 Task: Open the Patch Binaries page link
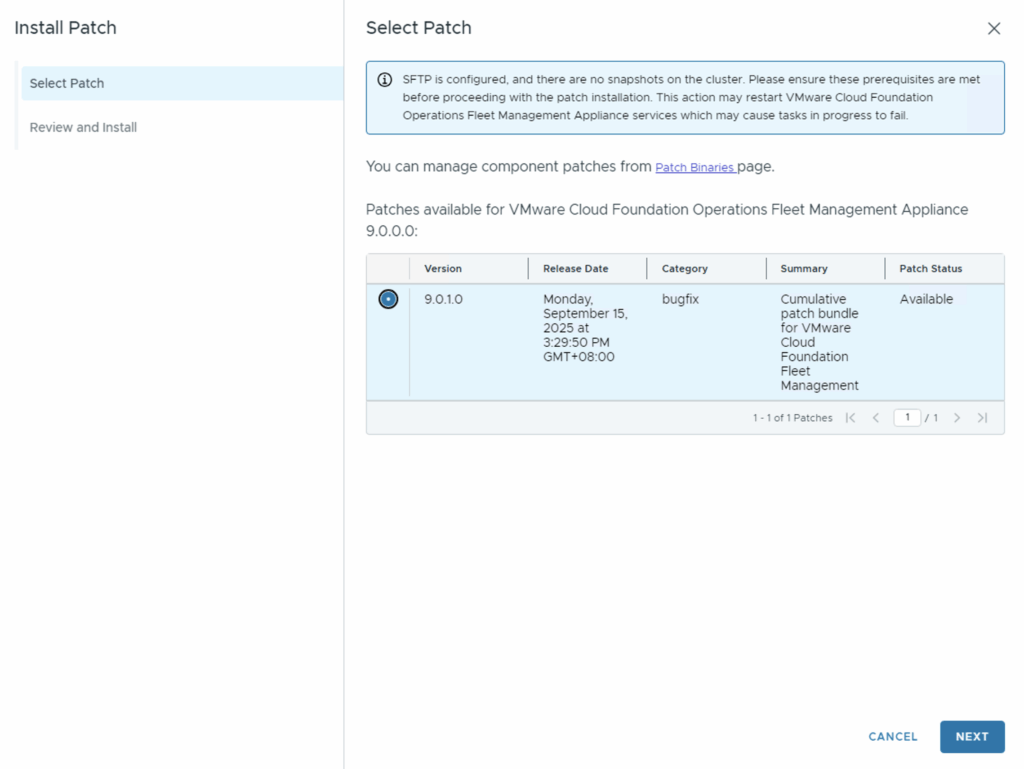coord(695,168)
